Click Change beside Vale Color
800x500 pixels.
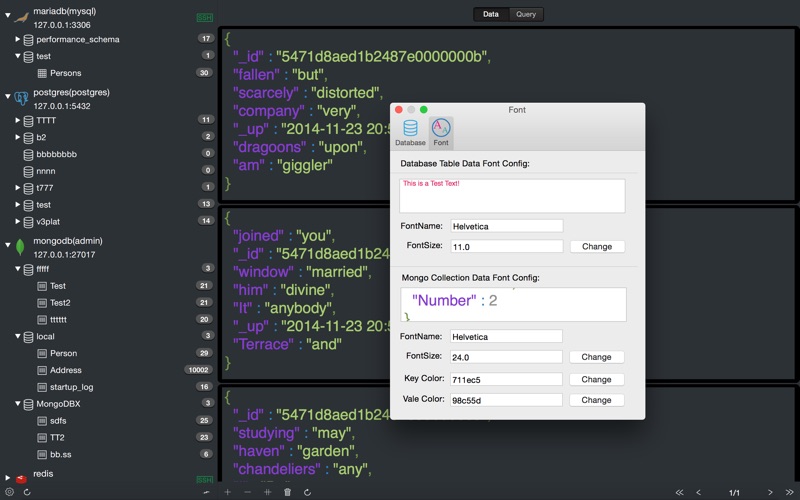click(596, 400)
